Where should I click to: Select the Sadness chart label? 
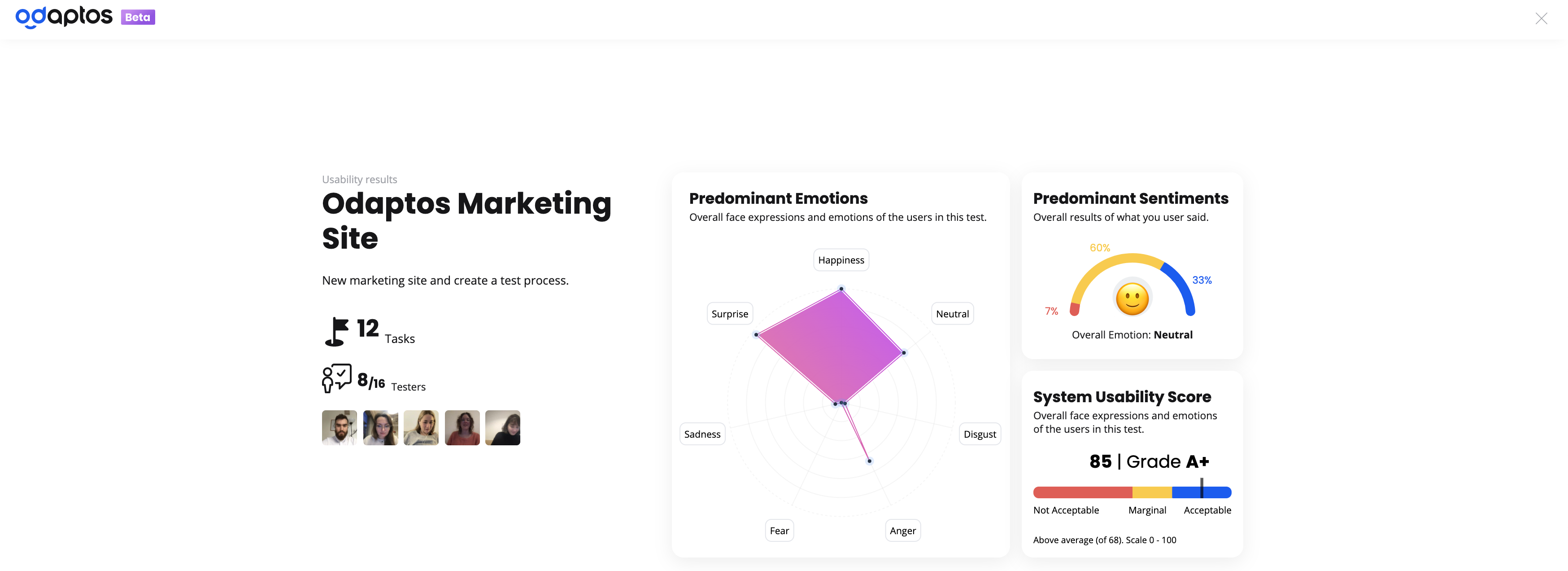click(x=702, y=434)
